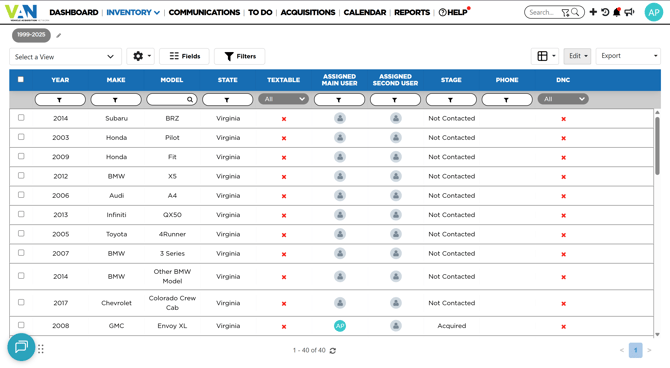
Task: Open the Stage column filter
Action: click(x=451, y=100)
